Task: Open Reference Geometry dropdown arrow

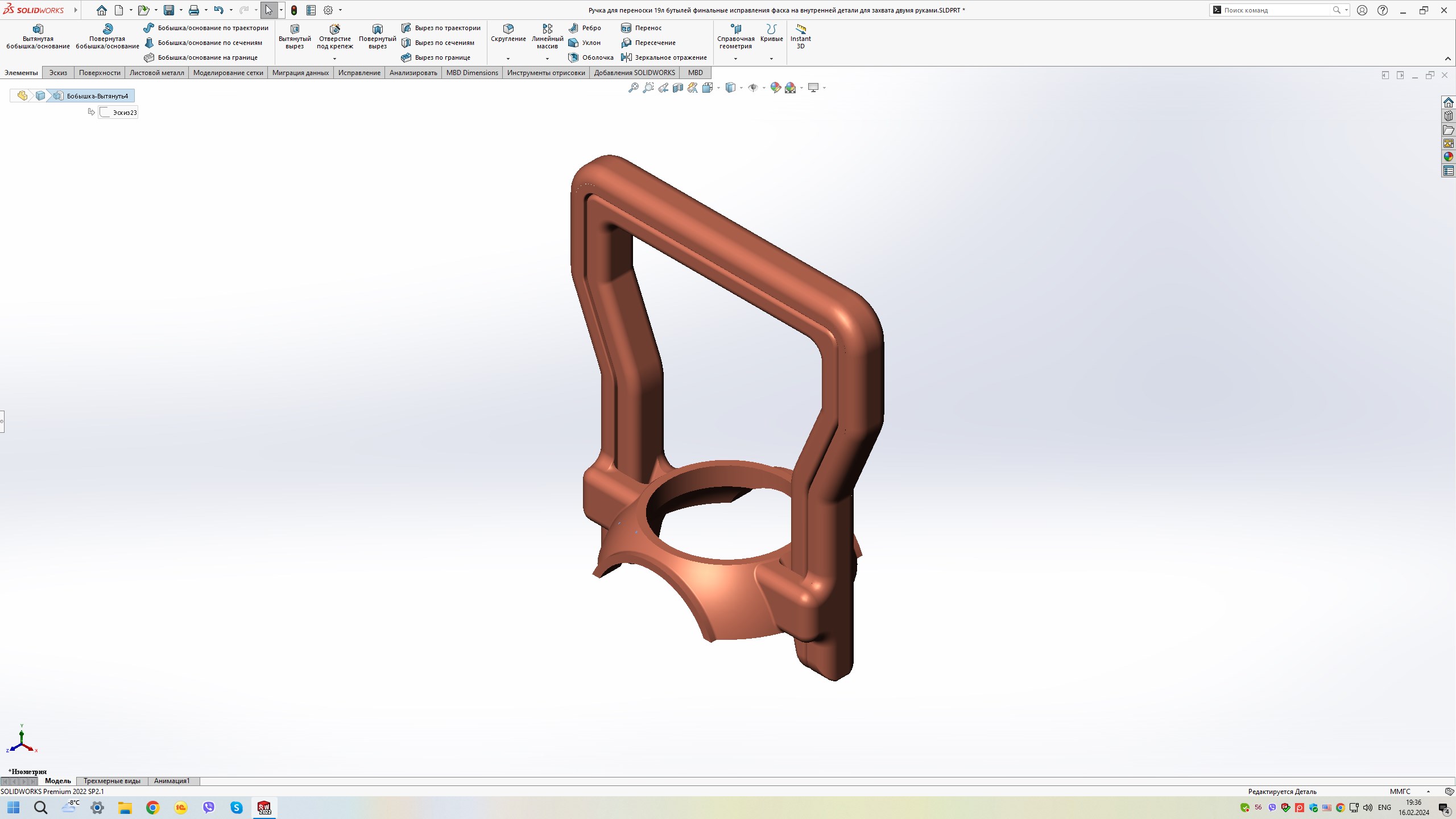Action: [x=735, y=59]
